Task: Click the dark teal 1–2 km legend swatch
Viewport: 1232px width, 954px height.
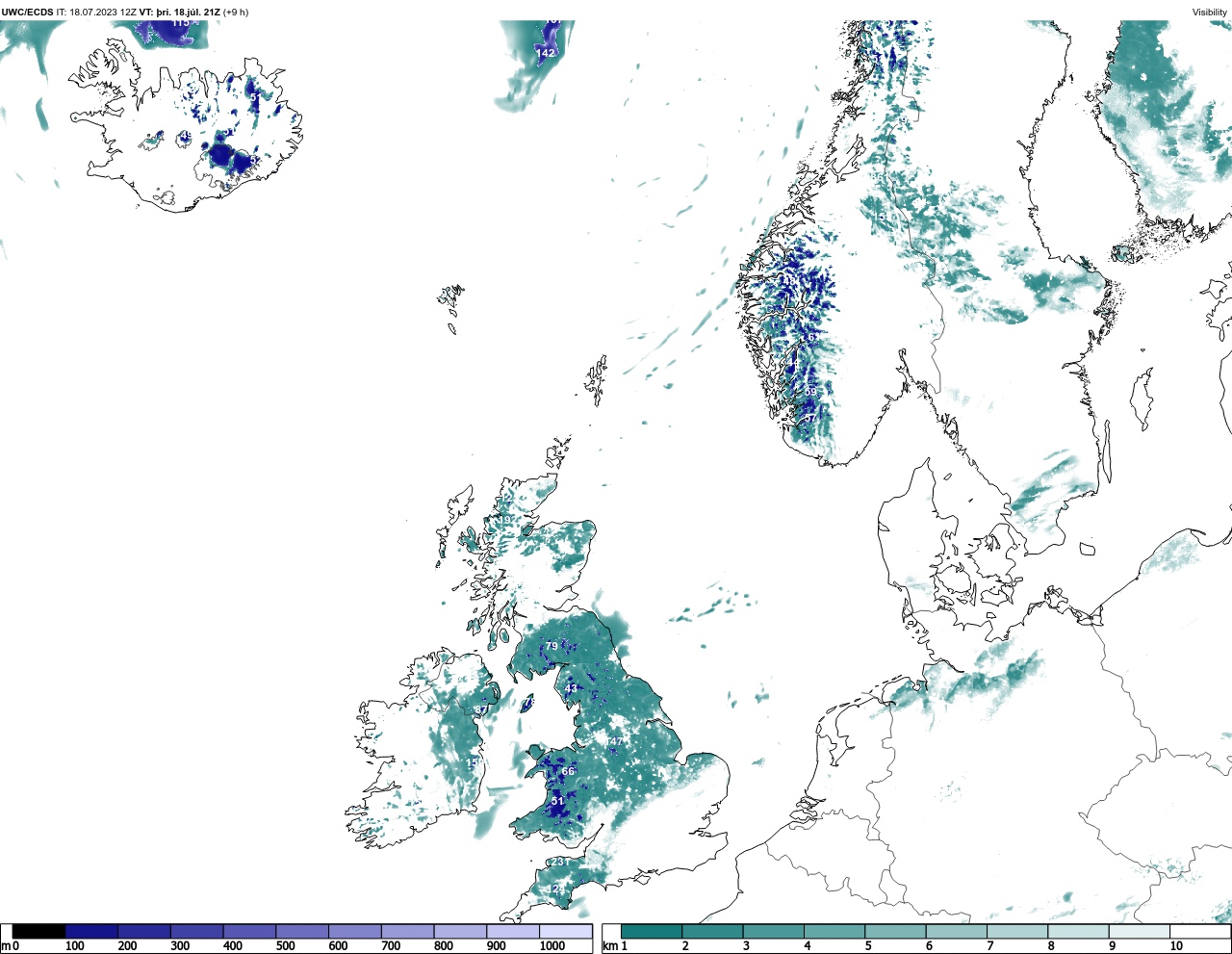Action: pos(652,931)
